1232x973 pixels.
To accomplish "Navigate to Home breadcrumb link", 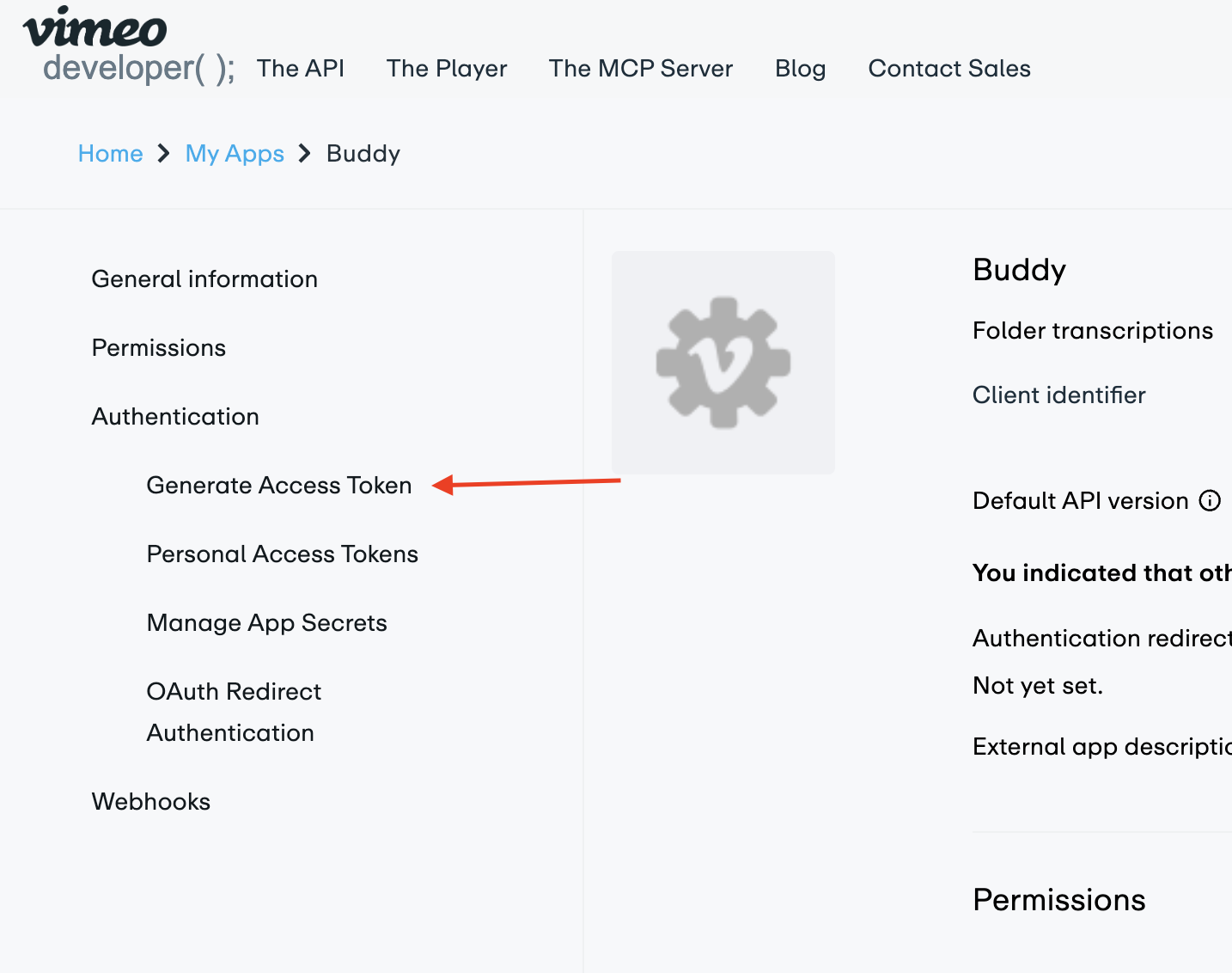I will click(x=110, y=154).
